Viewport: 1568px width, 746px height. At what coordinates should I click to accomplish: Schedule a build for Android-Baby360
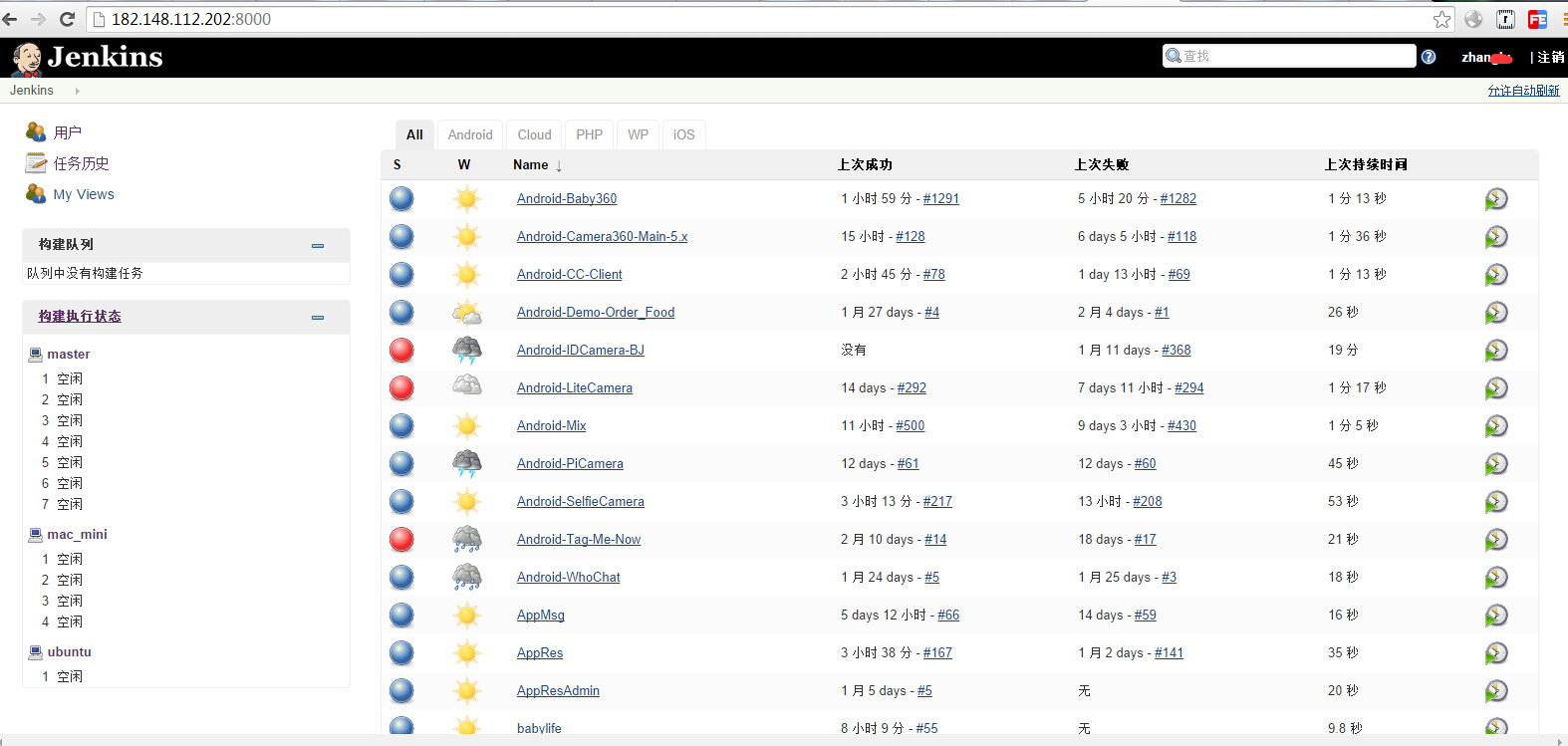pos(1496,199)
